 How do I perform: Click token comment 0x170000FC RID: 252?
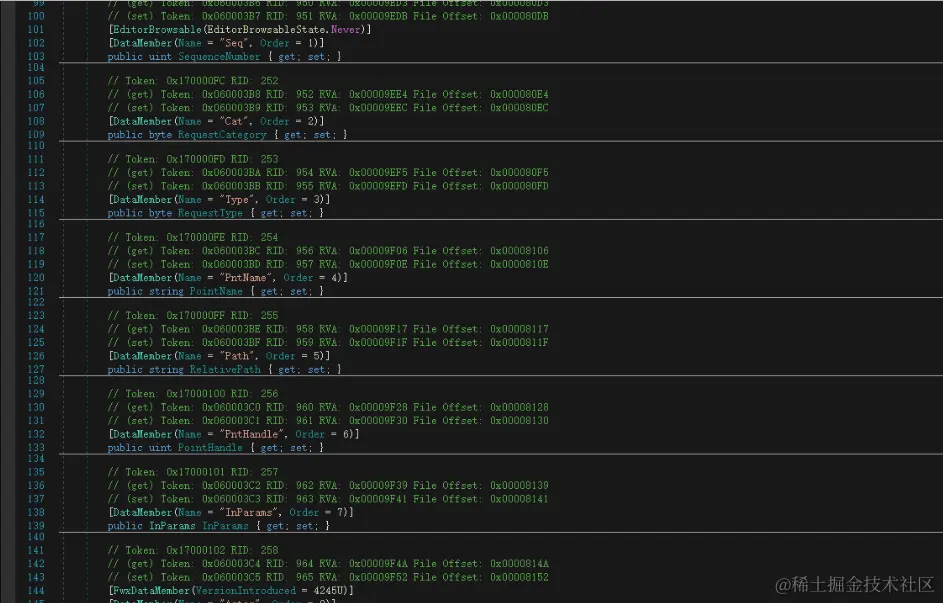point(192,81)
